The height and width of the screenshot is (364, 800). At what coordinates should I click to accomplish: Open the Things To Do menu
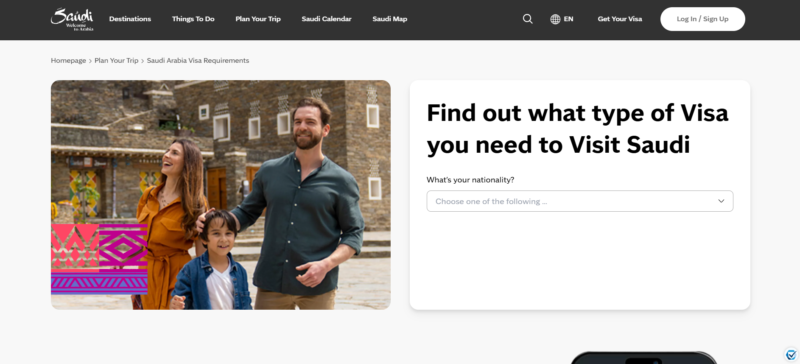pos(193,19)
